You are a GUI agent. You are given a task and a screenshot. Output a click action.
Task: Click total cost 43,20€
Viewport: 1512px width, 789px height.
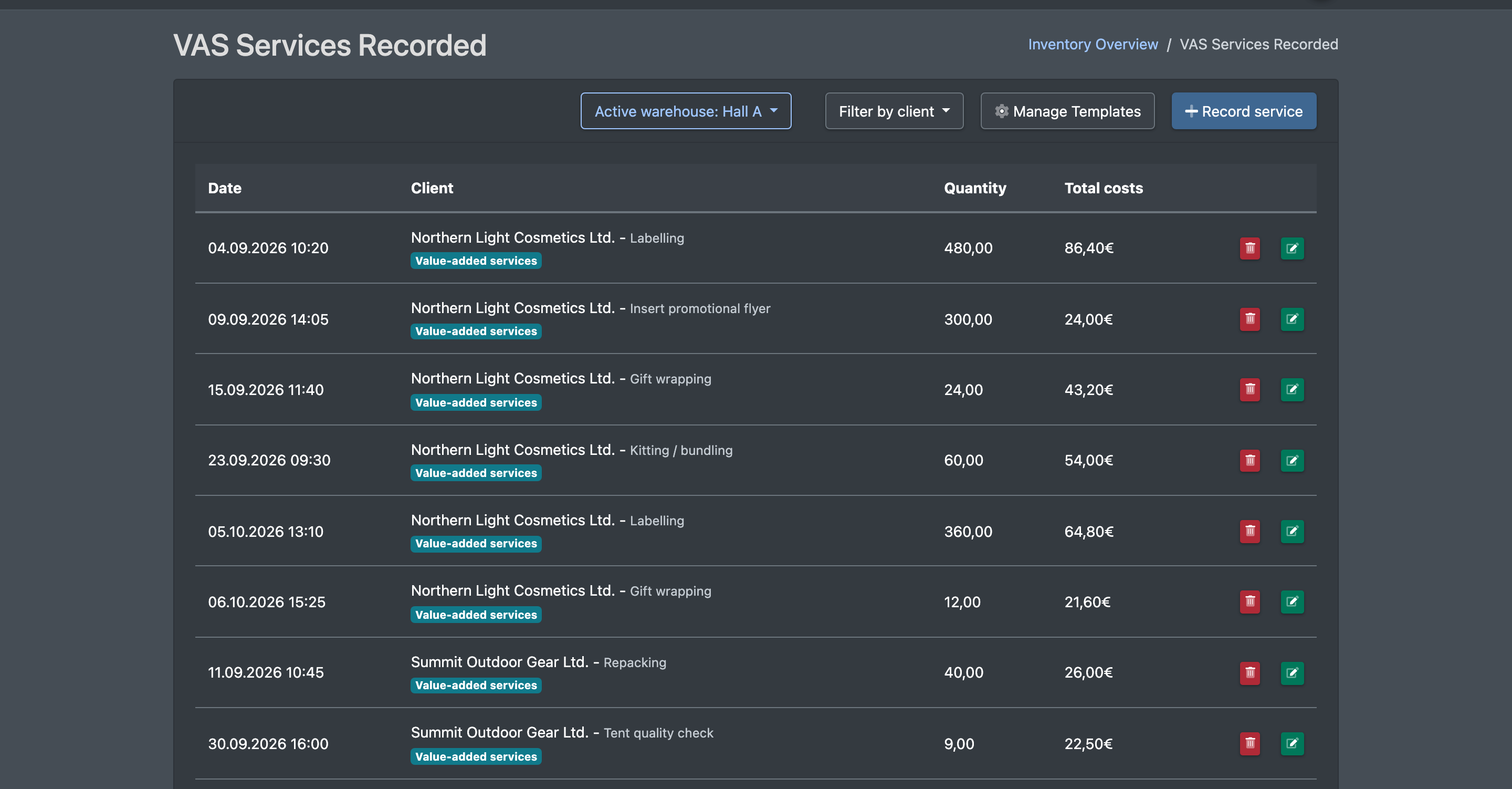[1089, 390]
